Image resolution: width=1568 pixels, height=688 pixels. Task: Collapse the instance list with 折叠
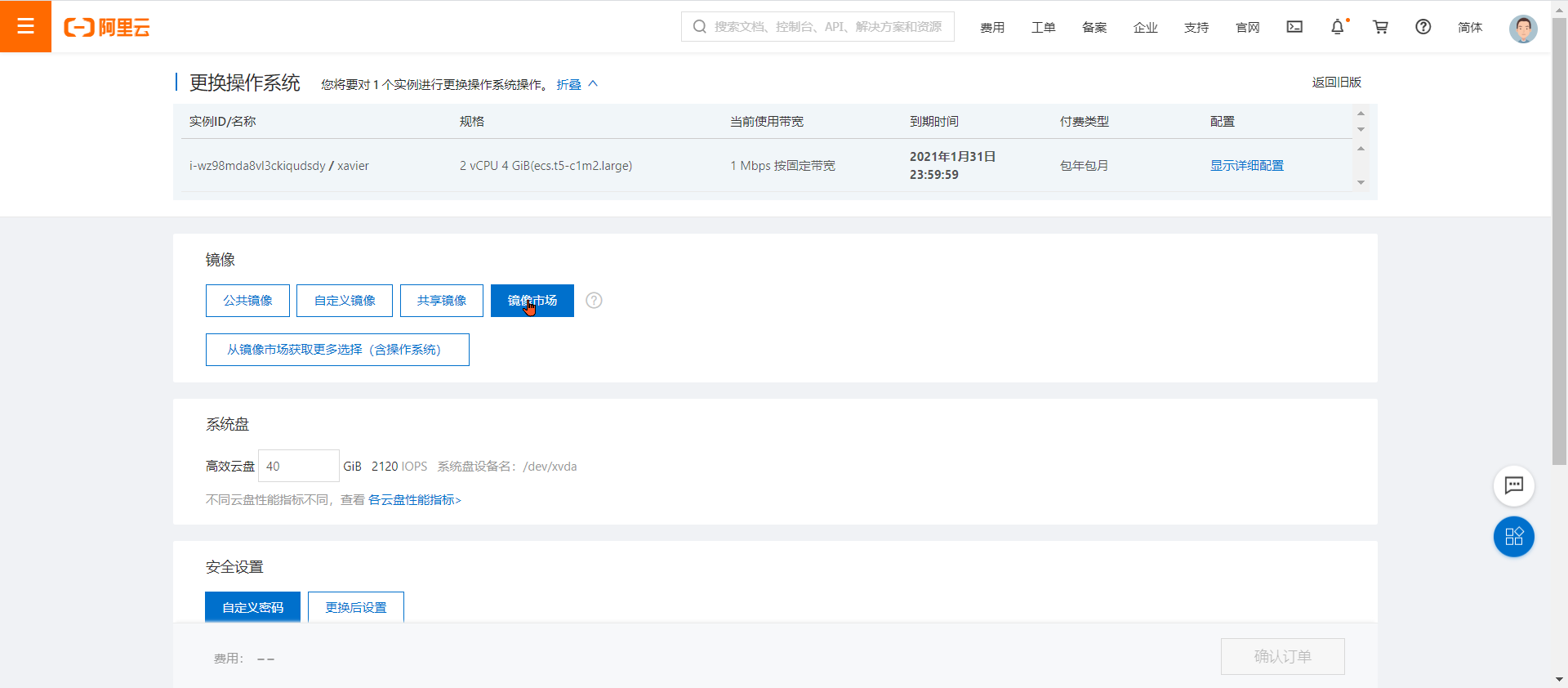pos(577,84)
